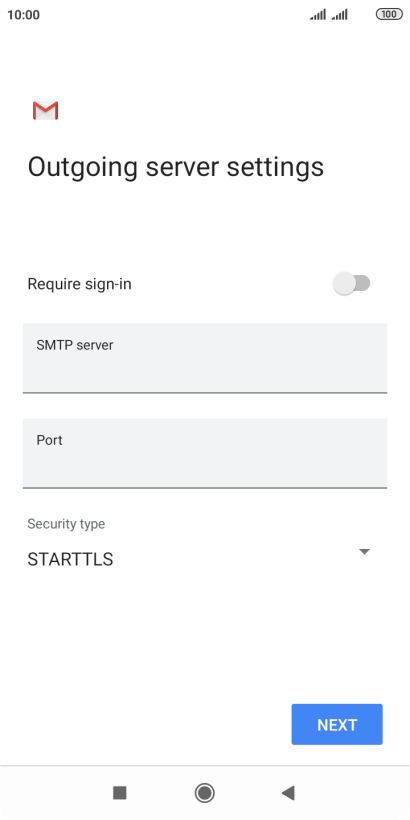The width and height of the screenshot is (410, 820).
Task: Tap the Require sign-in label text
Action: pos(79,284)
